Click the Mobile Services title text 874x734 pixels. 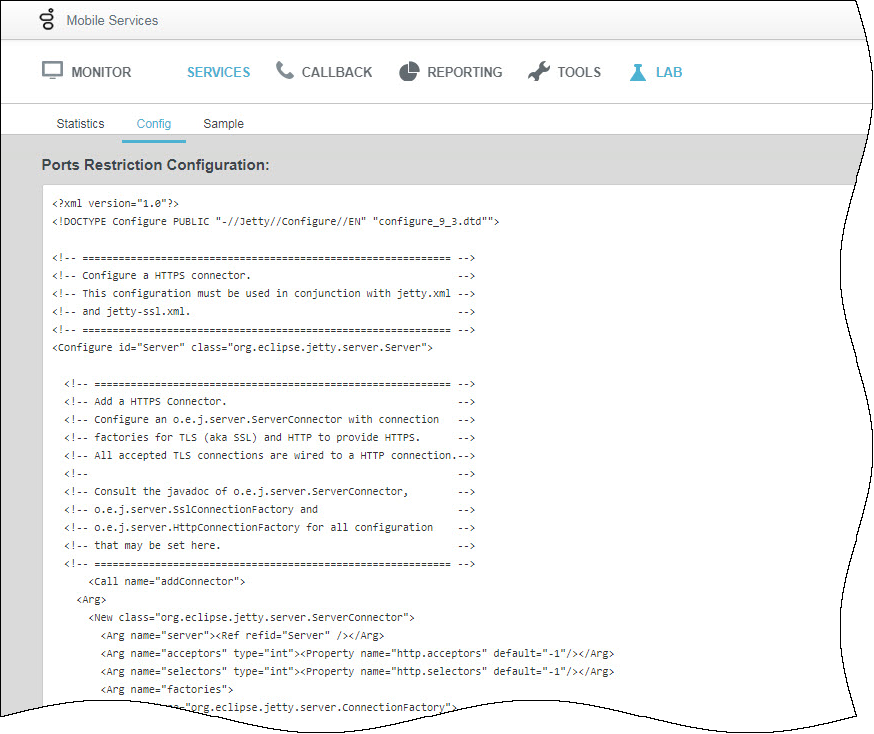[x=112, y=20]
